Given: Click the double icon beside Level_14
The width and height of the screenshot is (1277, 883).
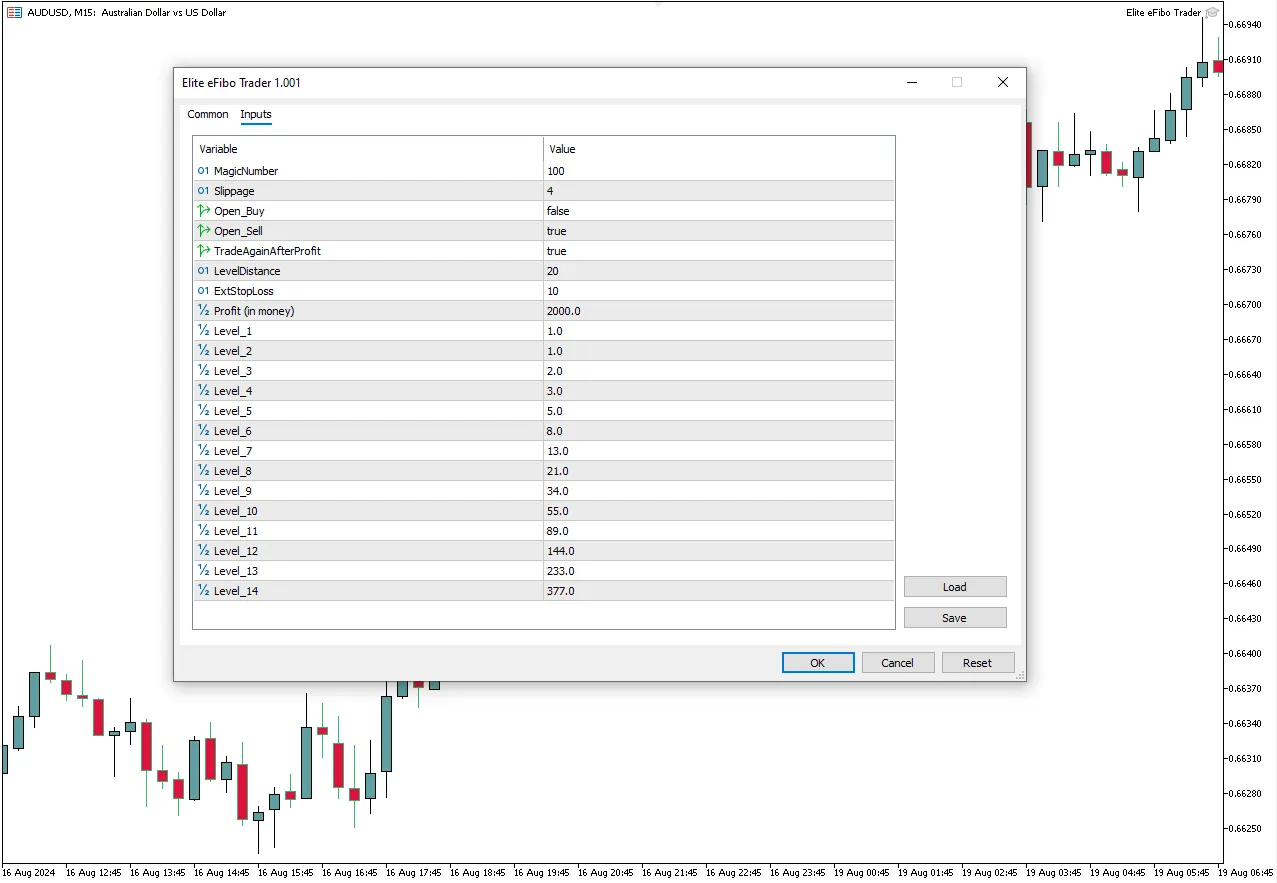Looking at the screenshot, I should click(204, 591).
